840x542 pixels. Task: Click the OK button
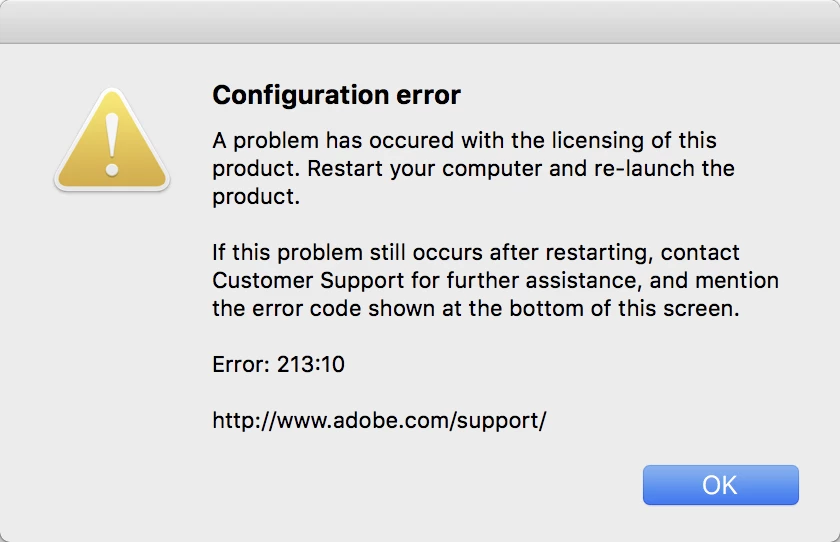click(720, 485)
